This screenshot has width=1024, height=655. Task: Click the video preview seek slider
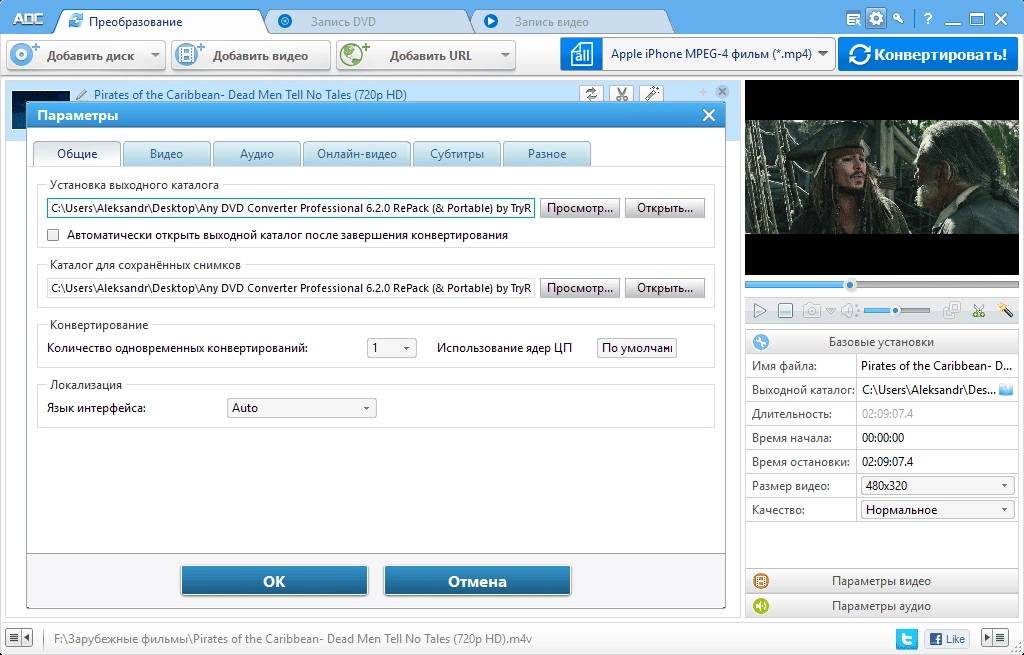882,285
